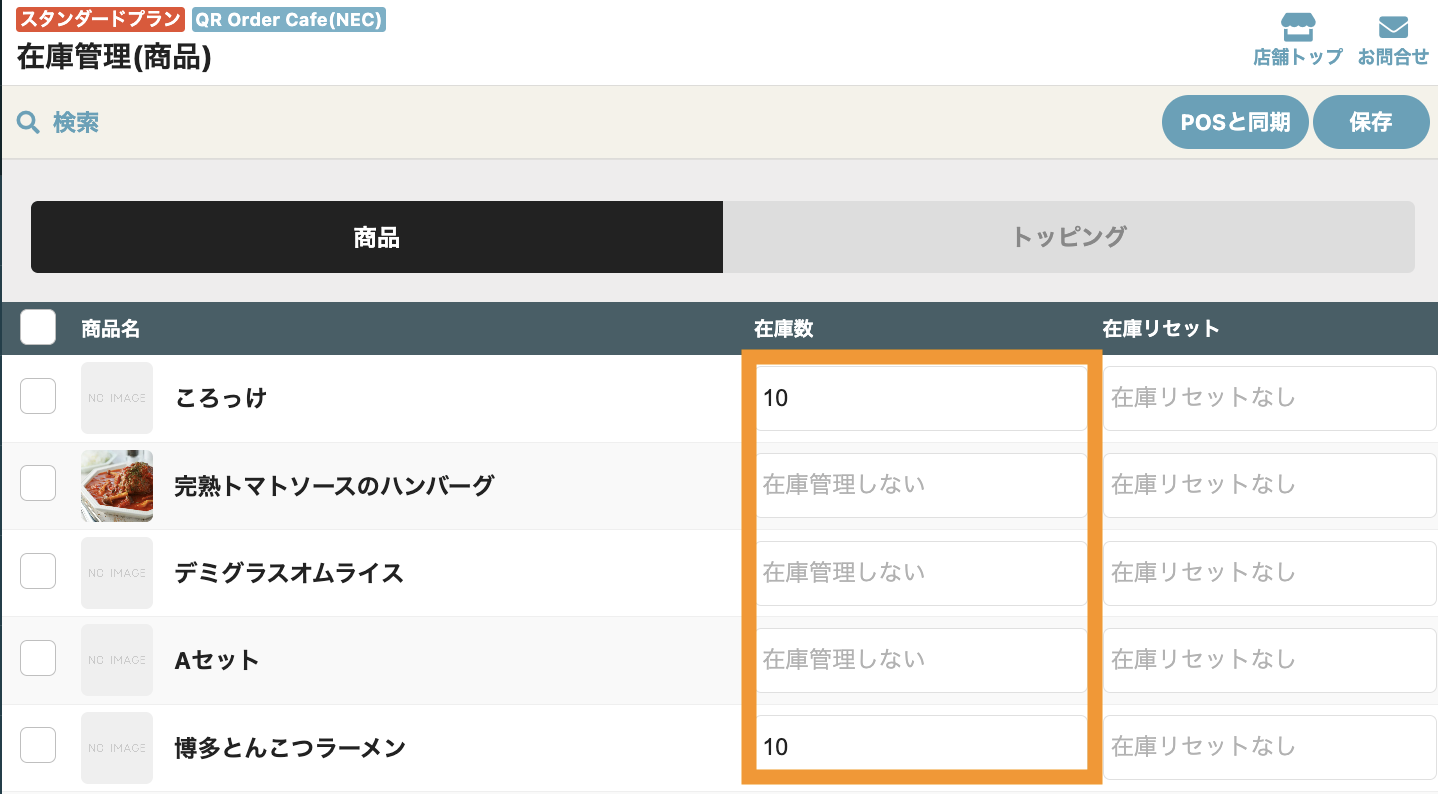This screenshot has height=794, width=1438.
Task: Switch to the トッピング tab
Action: point(1068,237)
